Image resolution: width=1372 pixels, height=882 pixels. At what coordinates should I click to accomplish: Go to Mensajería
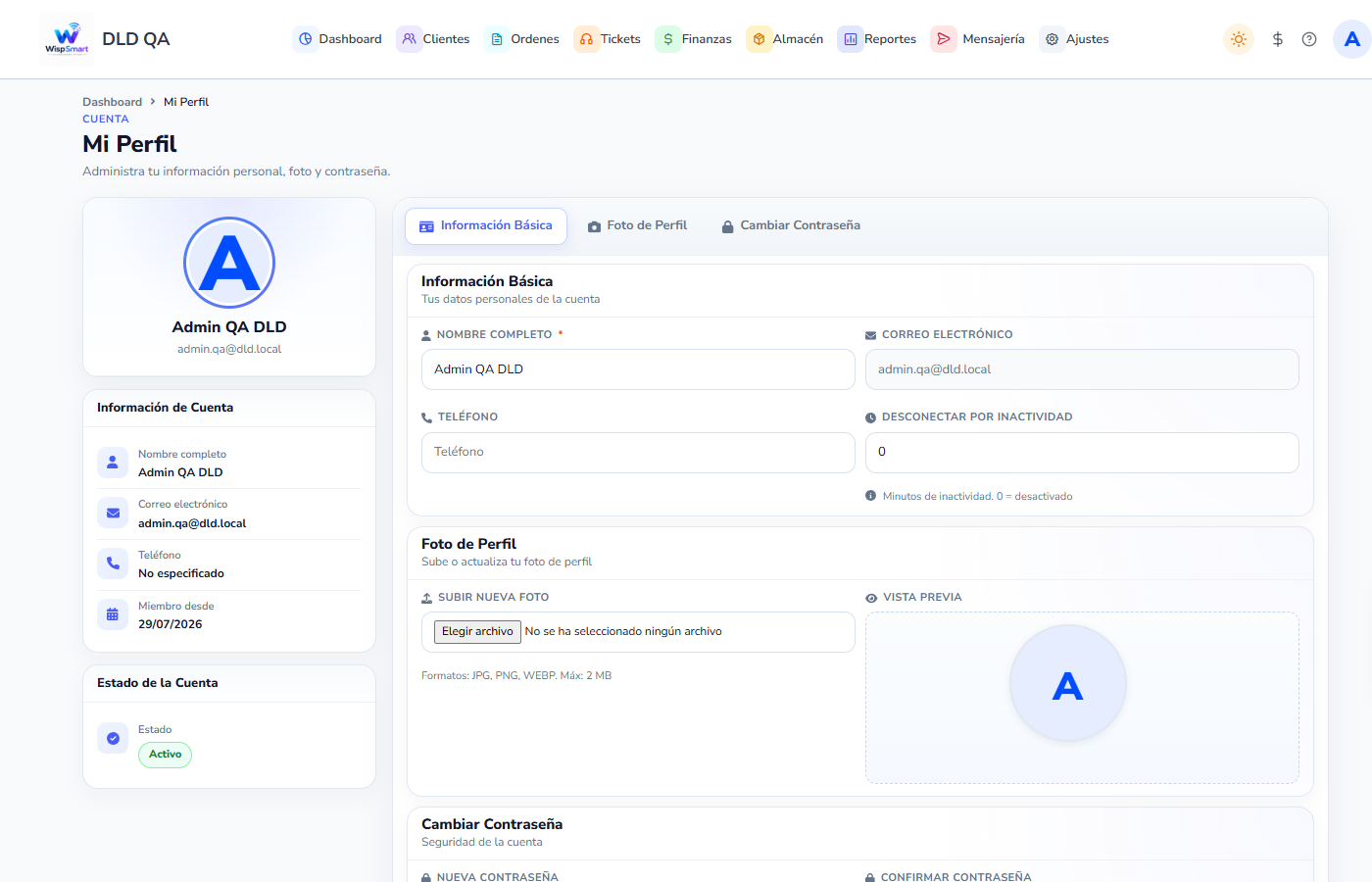(978, 39)
